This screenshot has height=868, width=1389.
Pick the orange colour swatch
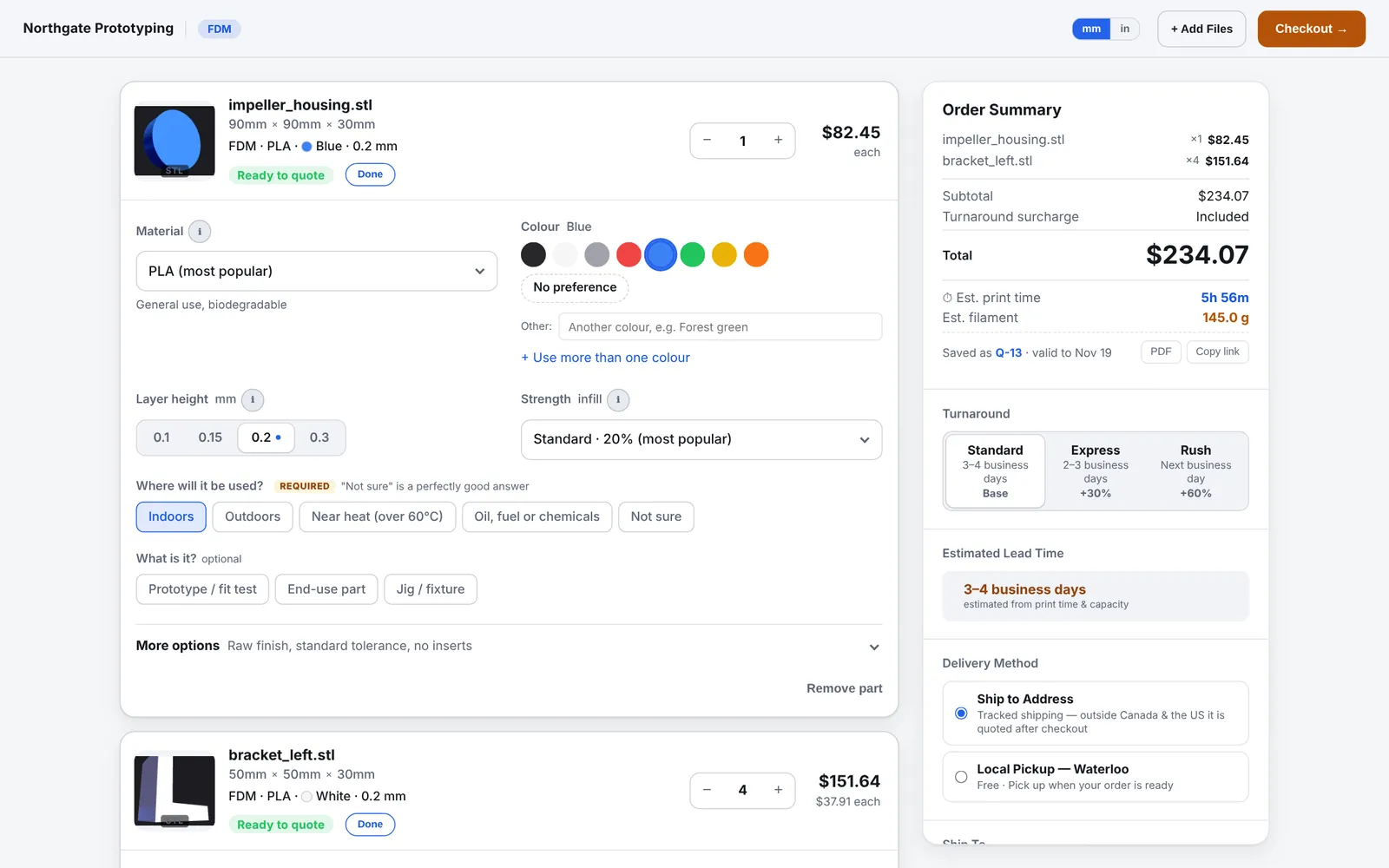756,254
